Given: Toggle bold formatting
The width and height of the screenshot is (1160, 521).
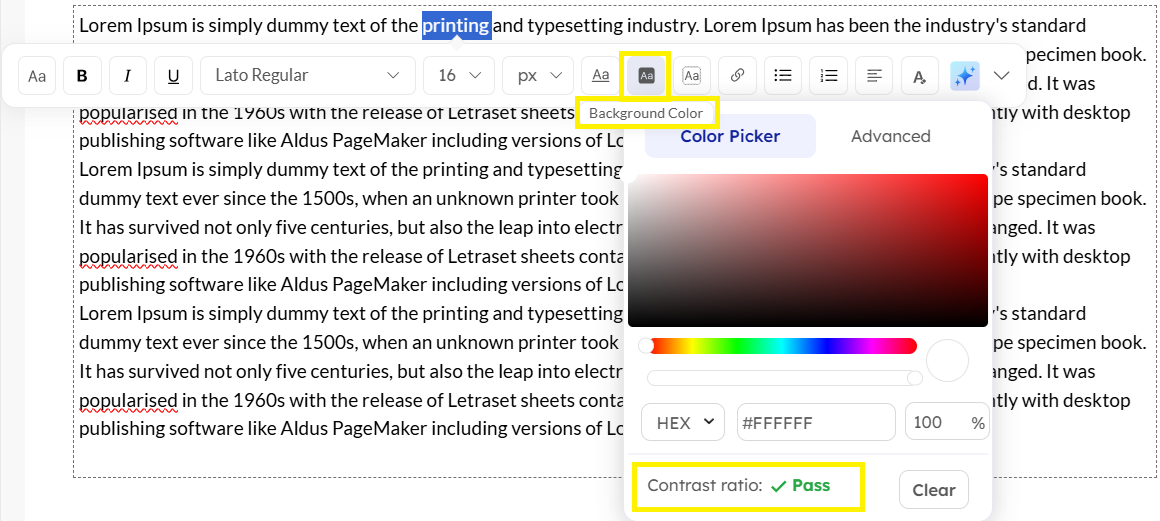Looking at the screenshot, I should (82, 75).
